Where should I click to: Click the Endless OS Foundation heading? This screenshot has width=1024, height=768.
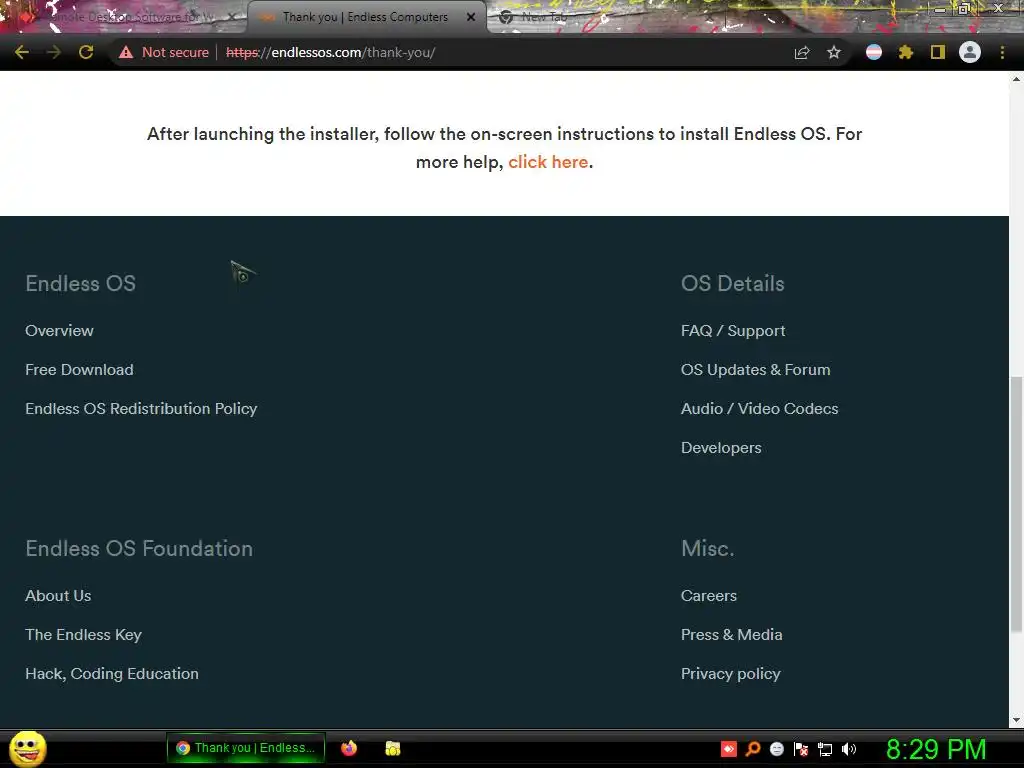139,549
